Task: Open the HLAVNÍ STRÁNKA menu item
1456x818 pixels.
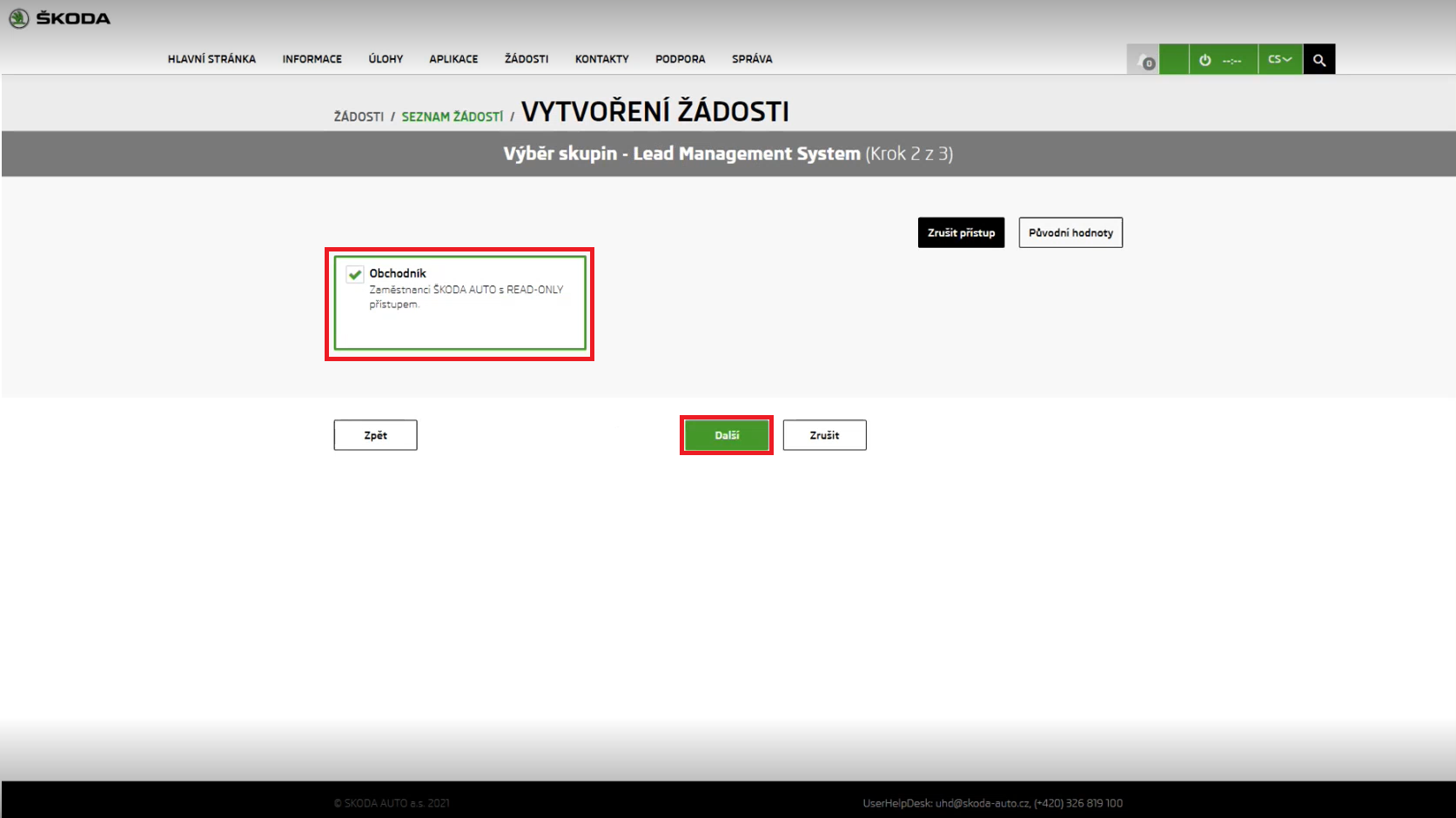Action: point(211,59)
